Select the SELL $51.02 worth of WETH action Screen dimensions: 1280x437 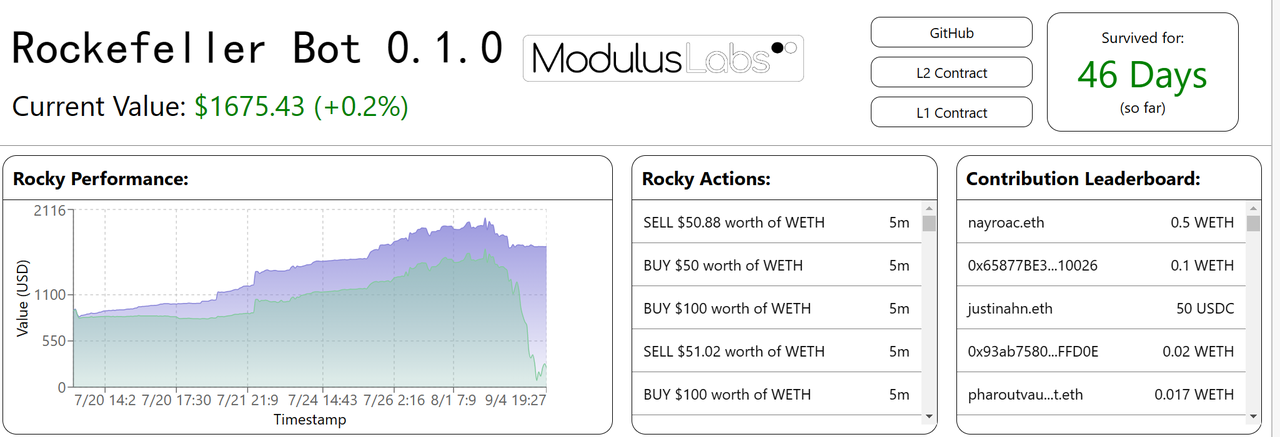[776, 351]
